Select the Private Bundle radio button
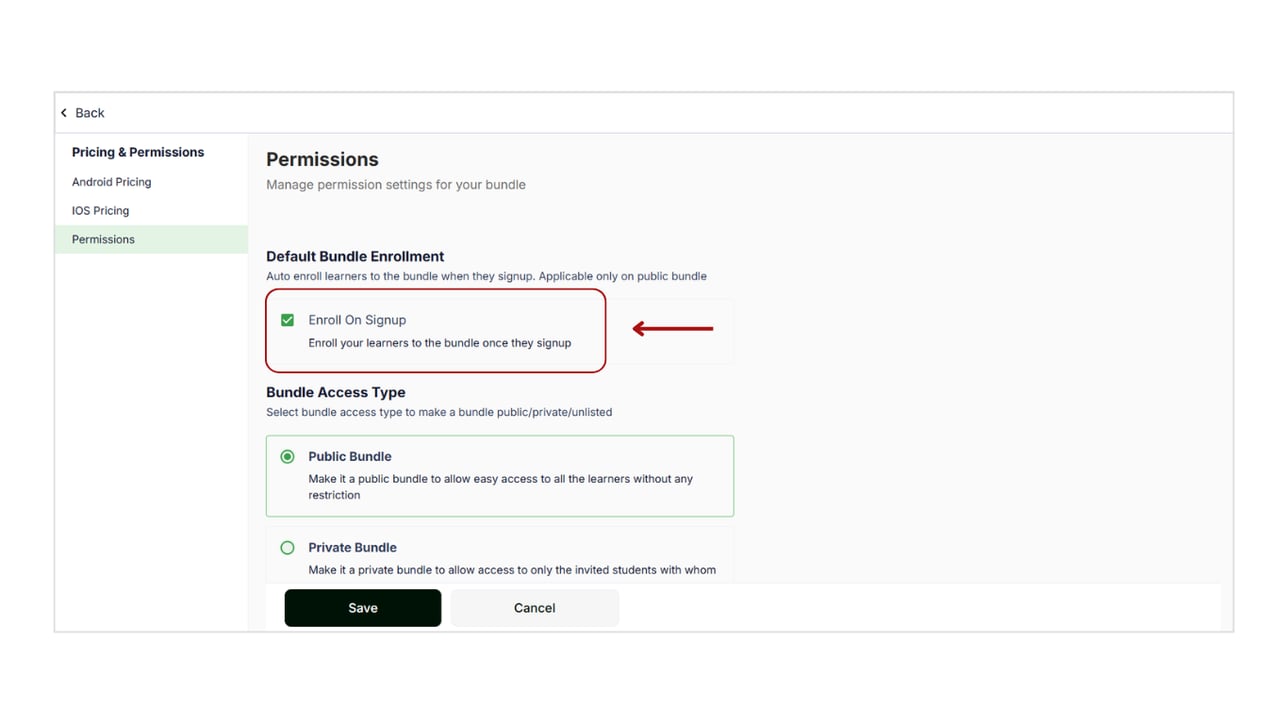This screenshot has width=1288, height=724. coord(287,548)
